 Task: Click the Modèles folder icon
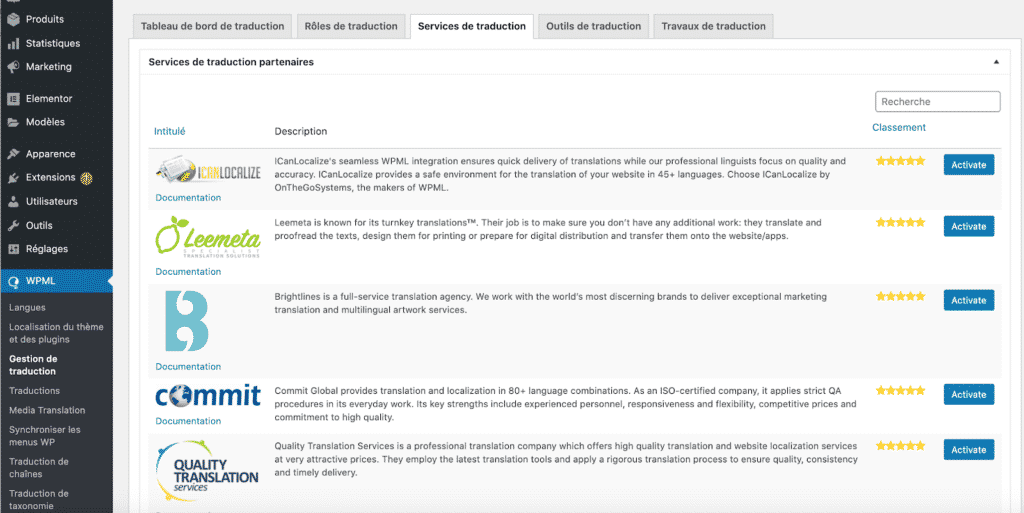coord(13,122)
